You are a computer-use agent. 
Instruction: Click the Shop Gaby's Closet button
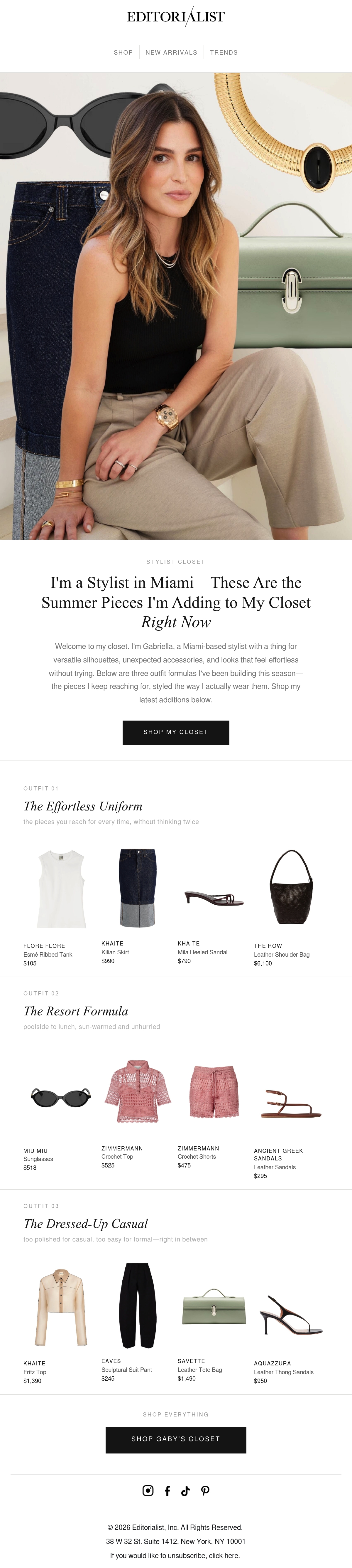point(176,1440)
